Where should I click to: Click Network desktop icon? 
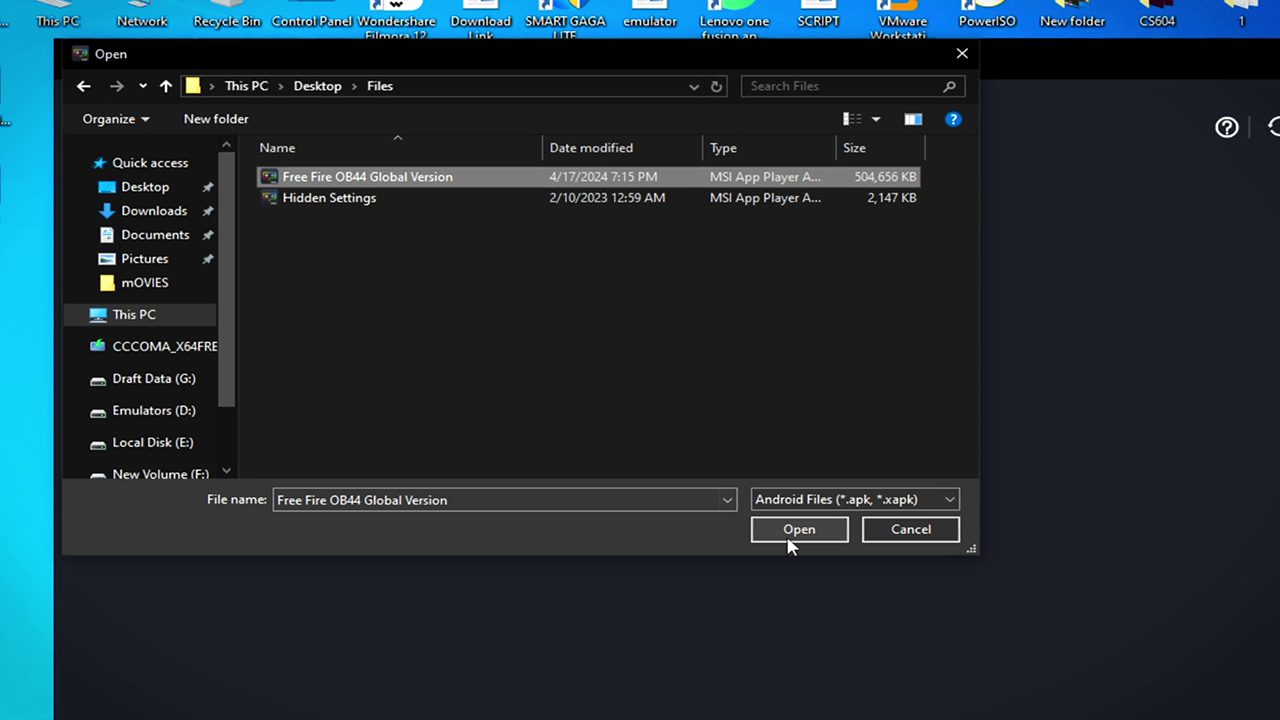(142, 14)
